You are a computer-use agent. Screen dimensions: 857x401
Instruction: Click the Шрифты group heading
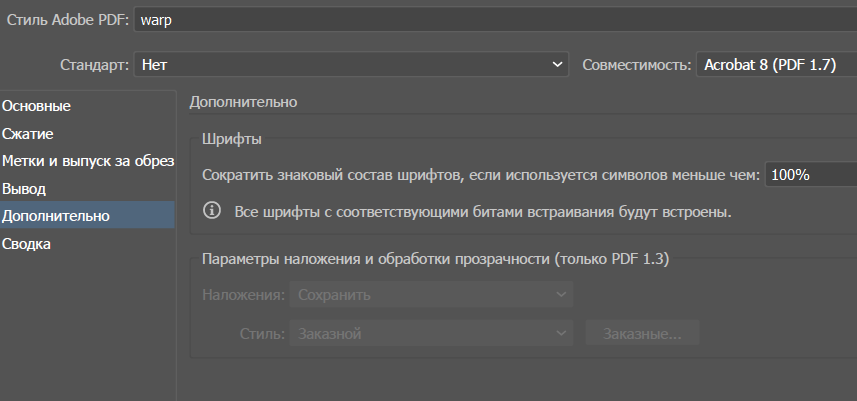231,139
